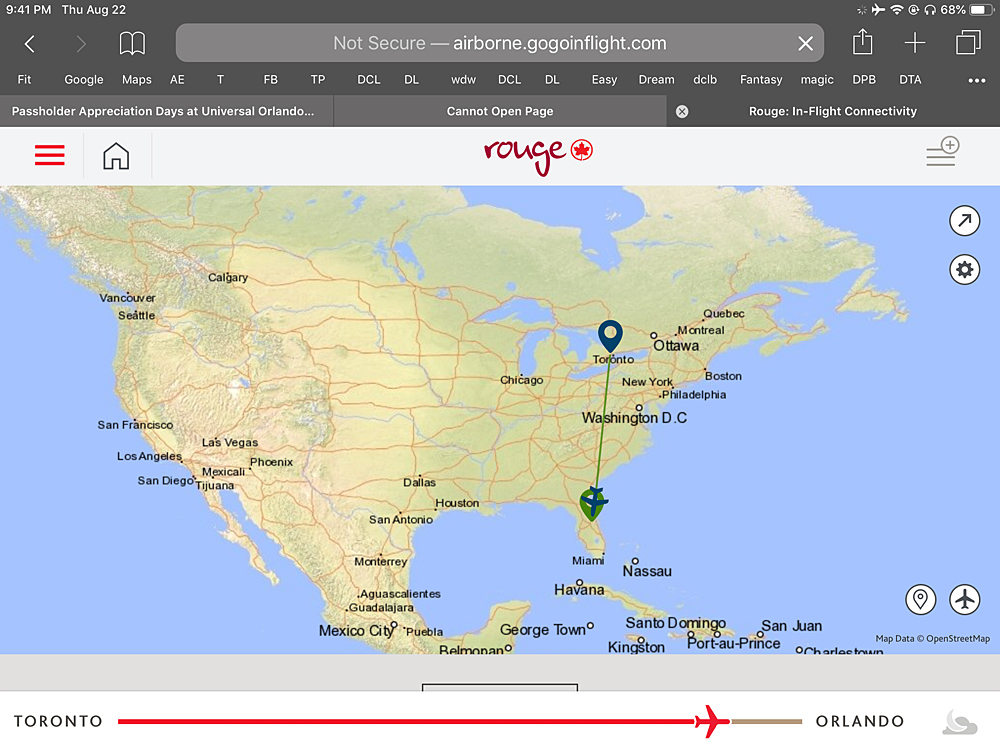Open the dclb bookmark
This screenshot has width=1000, height=750.
tap(705, 80)
